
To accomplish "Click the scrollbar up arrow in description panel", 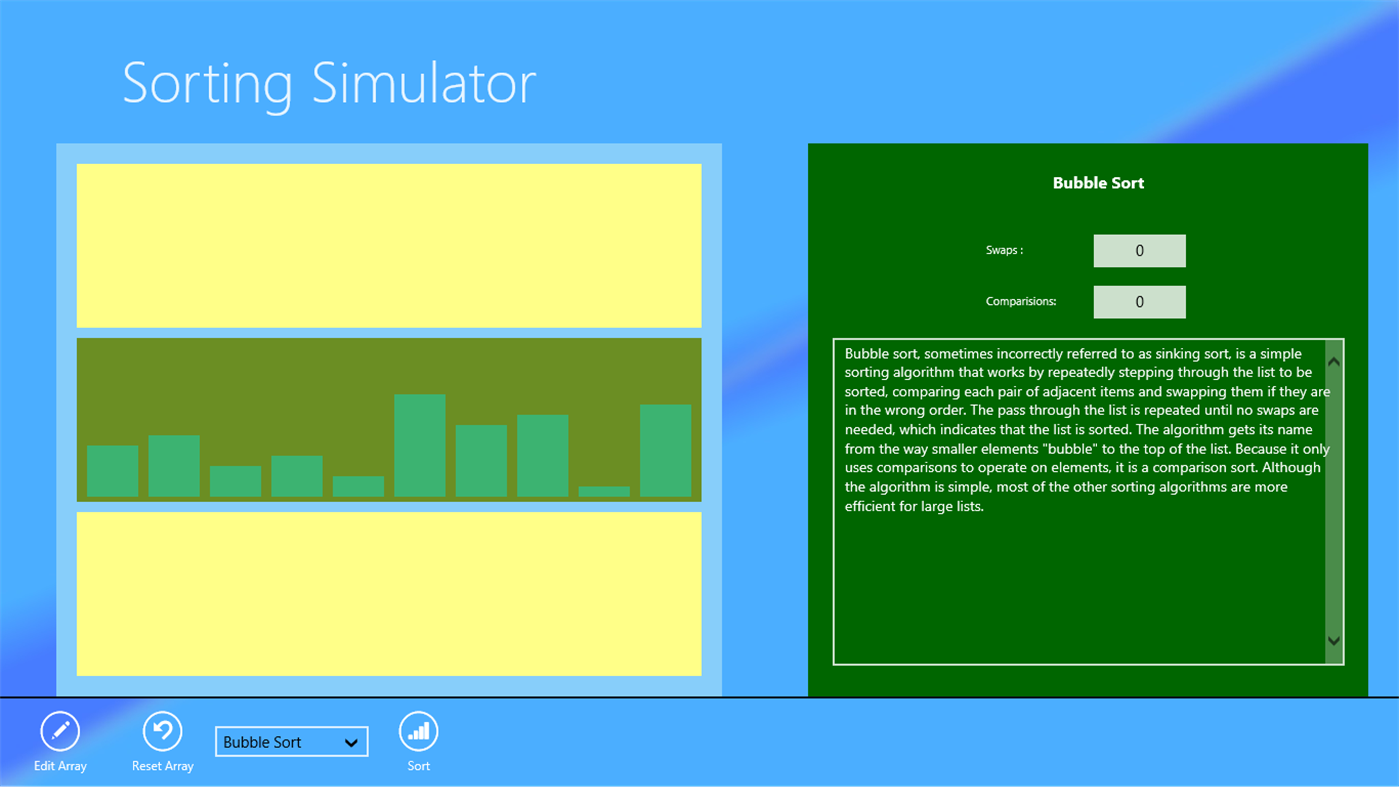I will (x=1332, y=360).
